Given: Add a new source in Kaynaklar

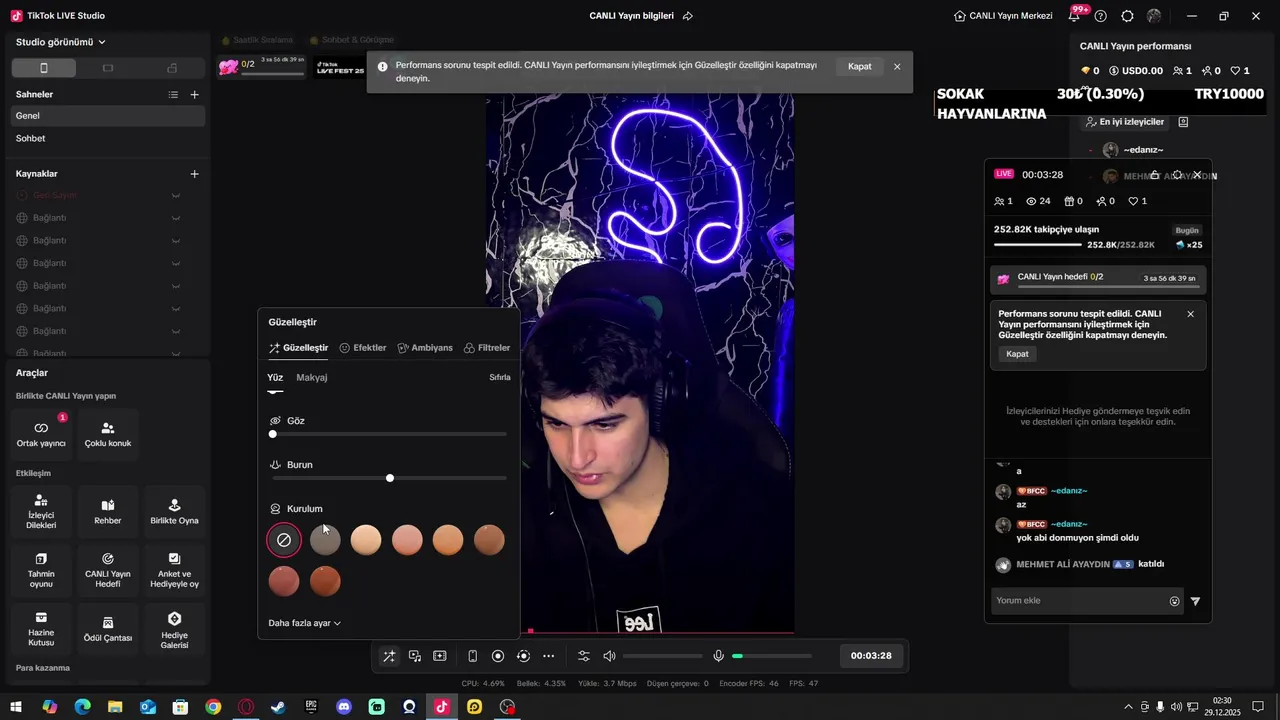Looking at the screenshot, I should coord(195,174).
